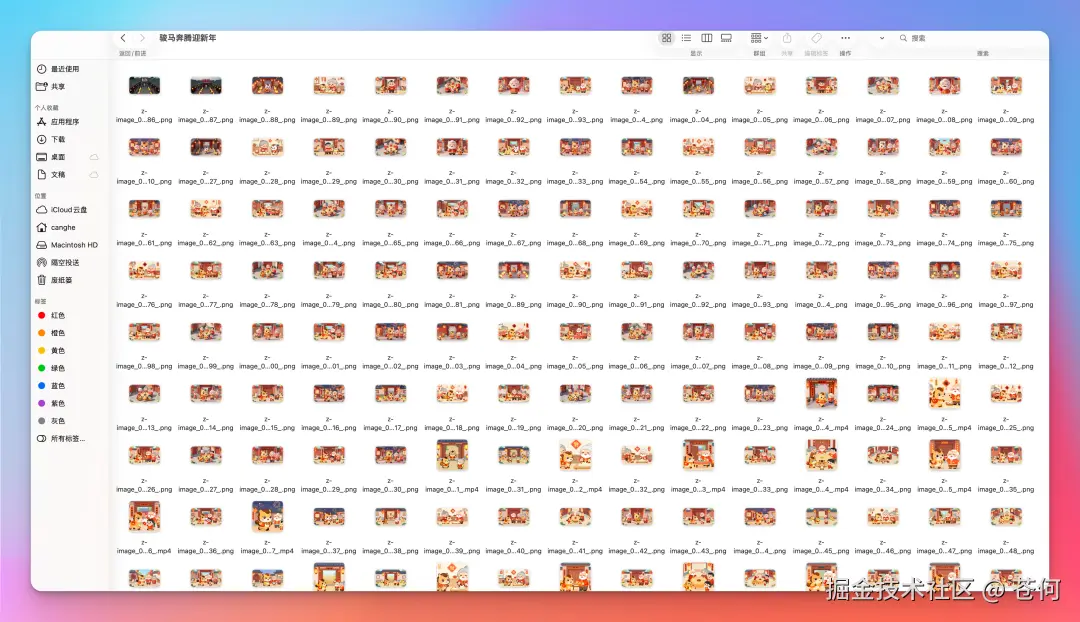
Task: Show 所有标签 all tags
Action: [x=69, y=439]
